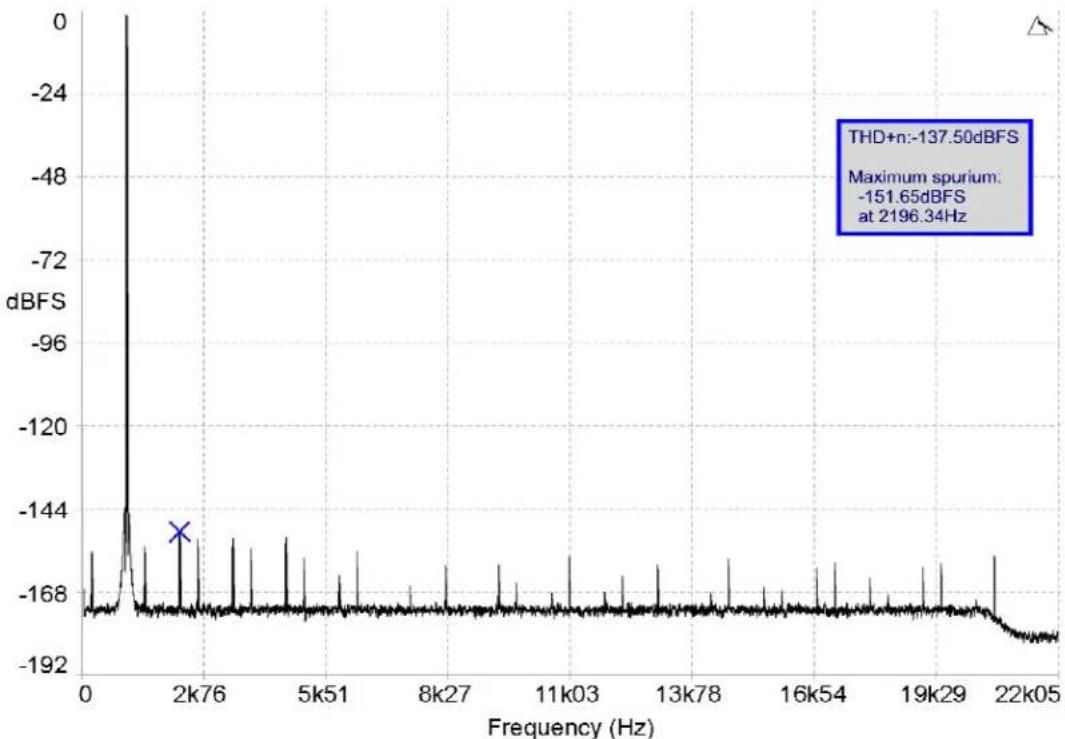Click the dBFS axis title
Screen dimensions: 1065x739
coord(36,302)
